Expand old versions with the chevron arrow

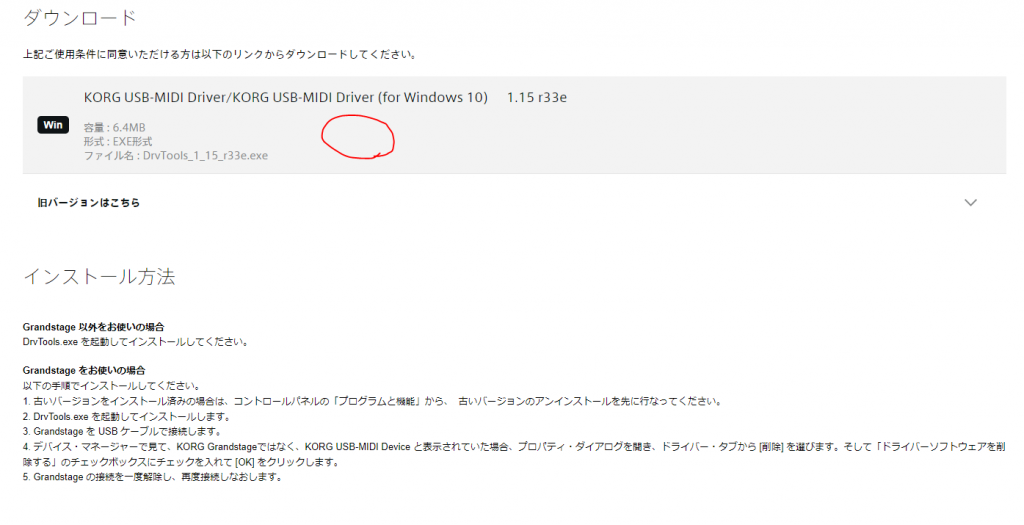coord(969,202)
